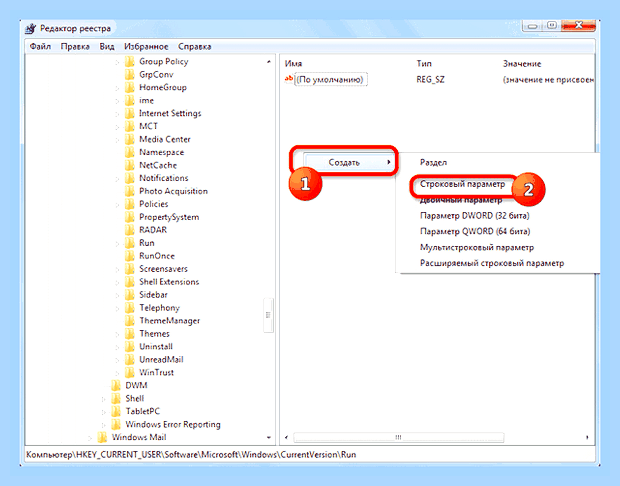Select the (По умолчанию) value entry
This screenshot has height=486, width=620.
pos(330,79)
